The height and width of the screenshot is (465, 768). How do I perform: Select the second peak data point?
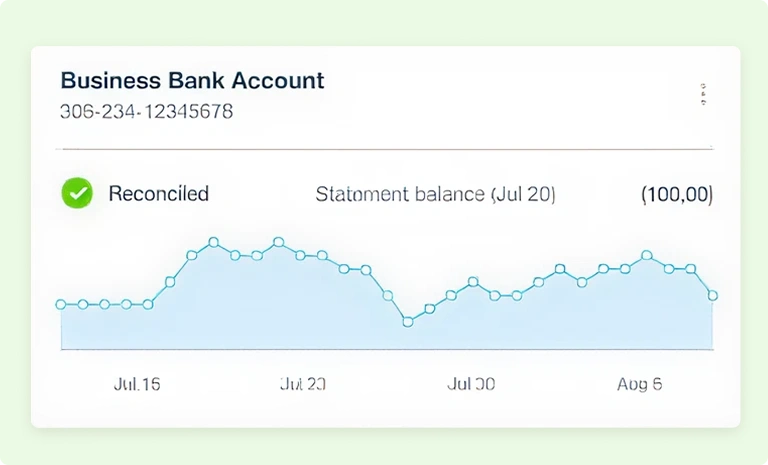click(279, 242)
